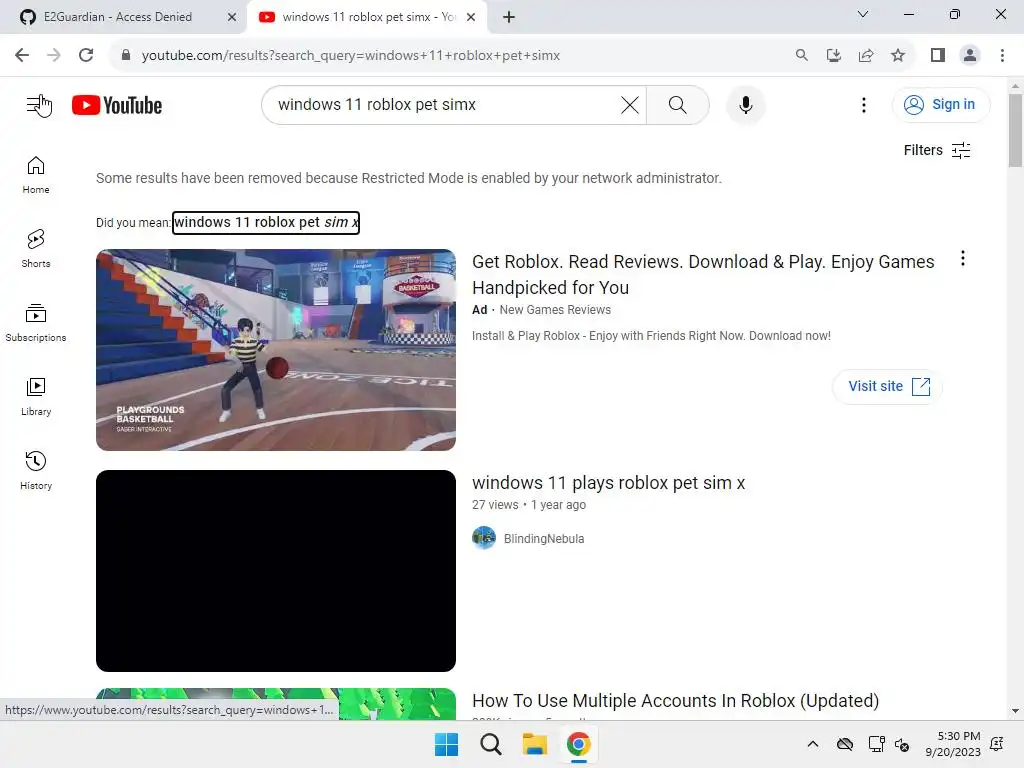1024x768 pixels.
Task: Sign in to YouTube
Action: coord(940,104)
